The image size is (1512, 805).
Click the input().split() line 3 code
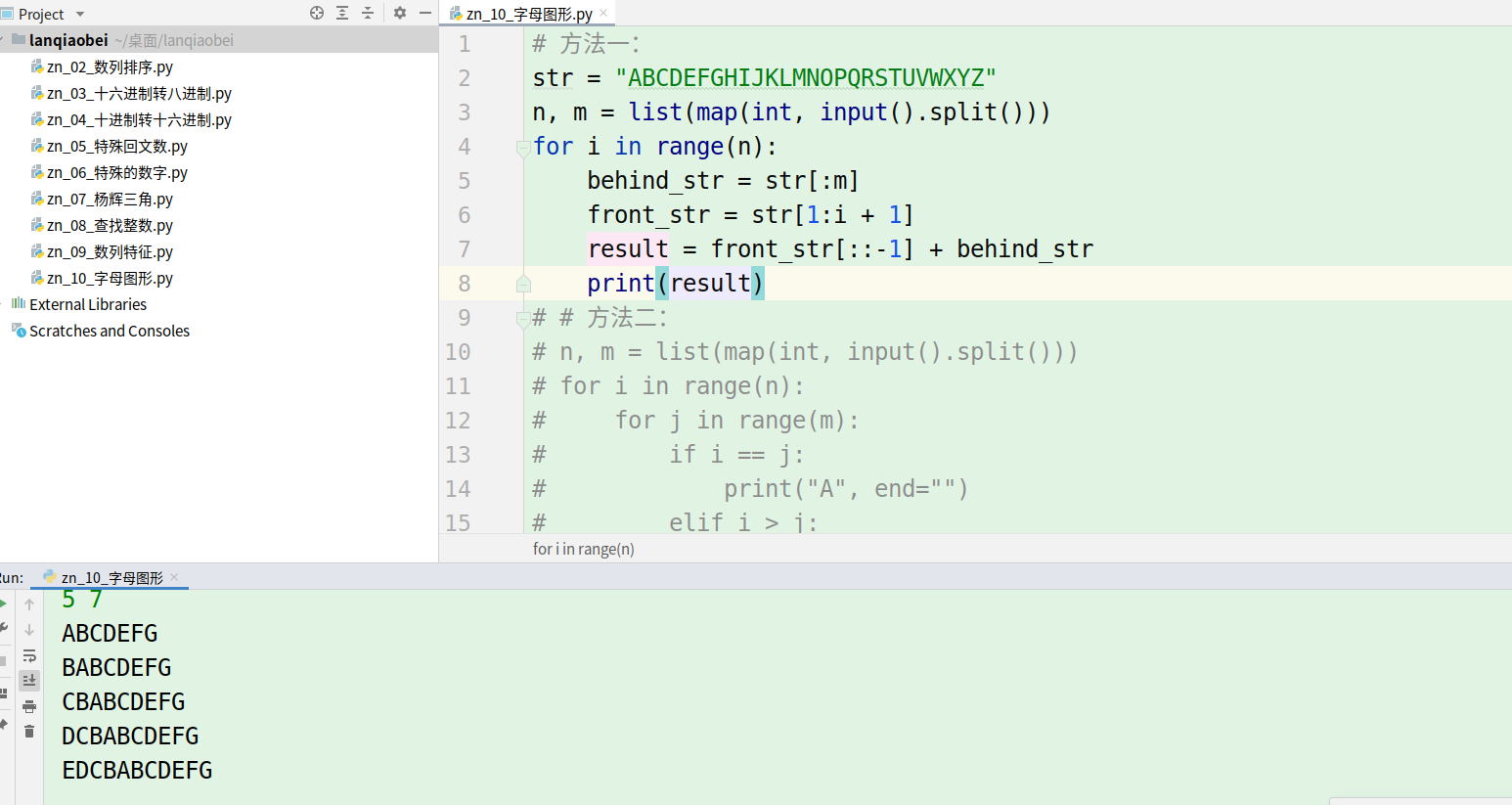(x=791, y=112)
